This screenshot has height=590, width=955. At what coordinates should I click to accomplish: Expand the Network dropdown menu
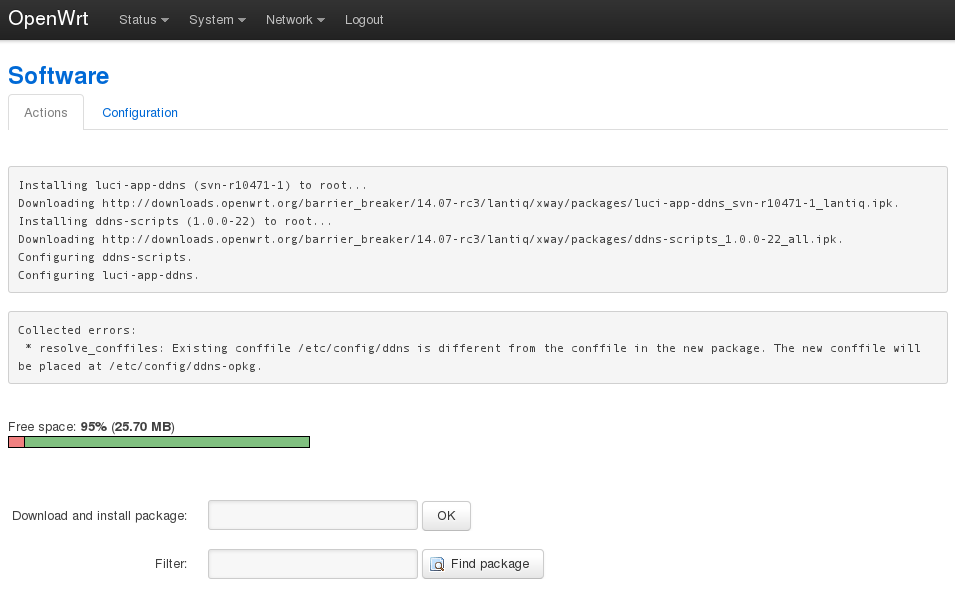click(295, 20)
